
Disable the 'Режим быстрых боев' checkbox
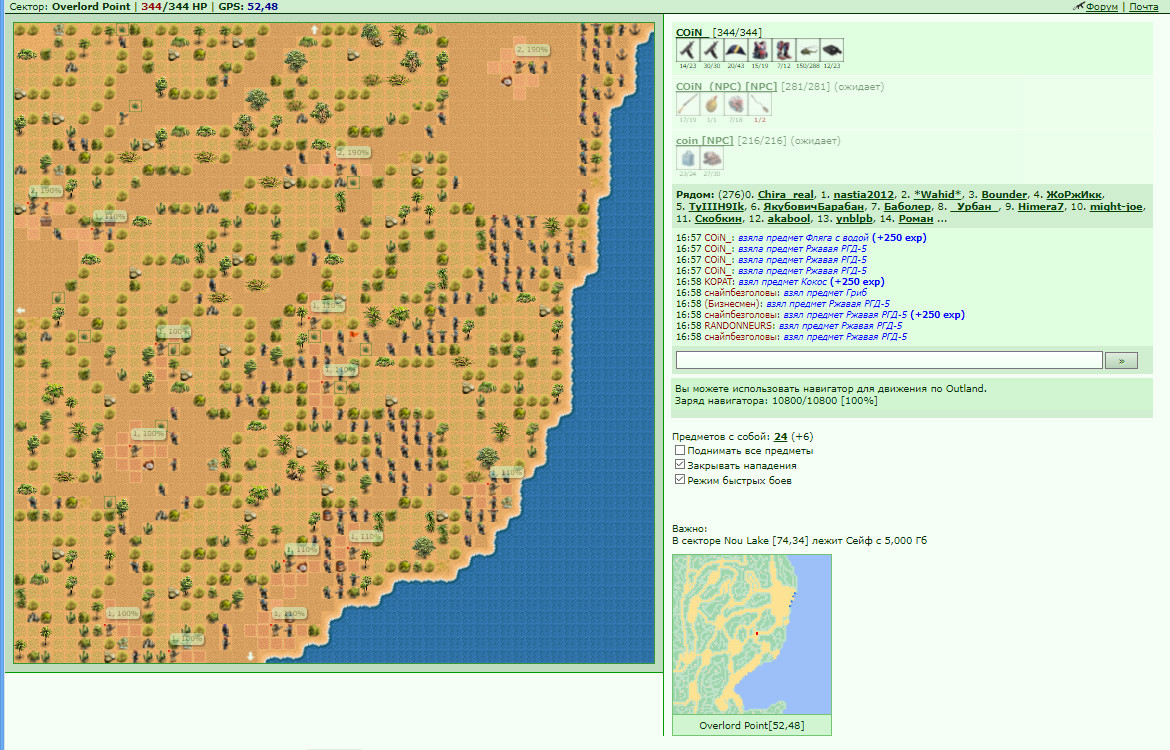(680, 480)
